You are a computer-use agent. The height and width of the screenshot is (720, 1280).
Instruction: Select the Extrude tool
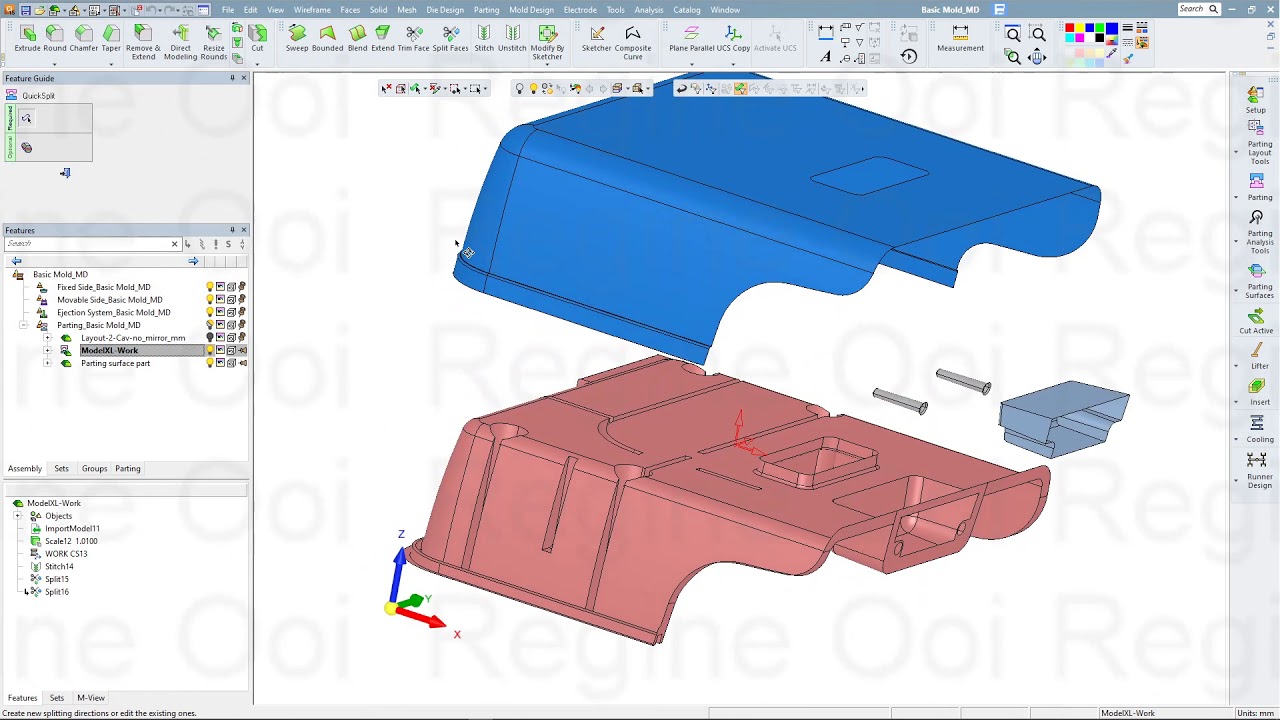click(27, 40)
